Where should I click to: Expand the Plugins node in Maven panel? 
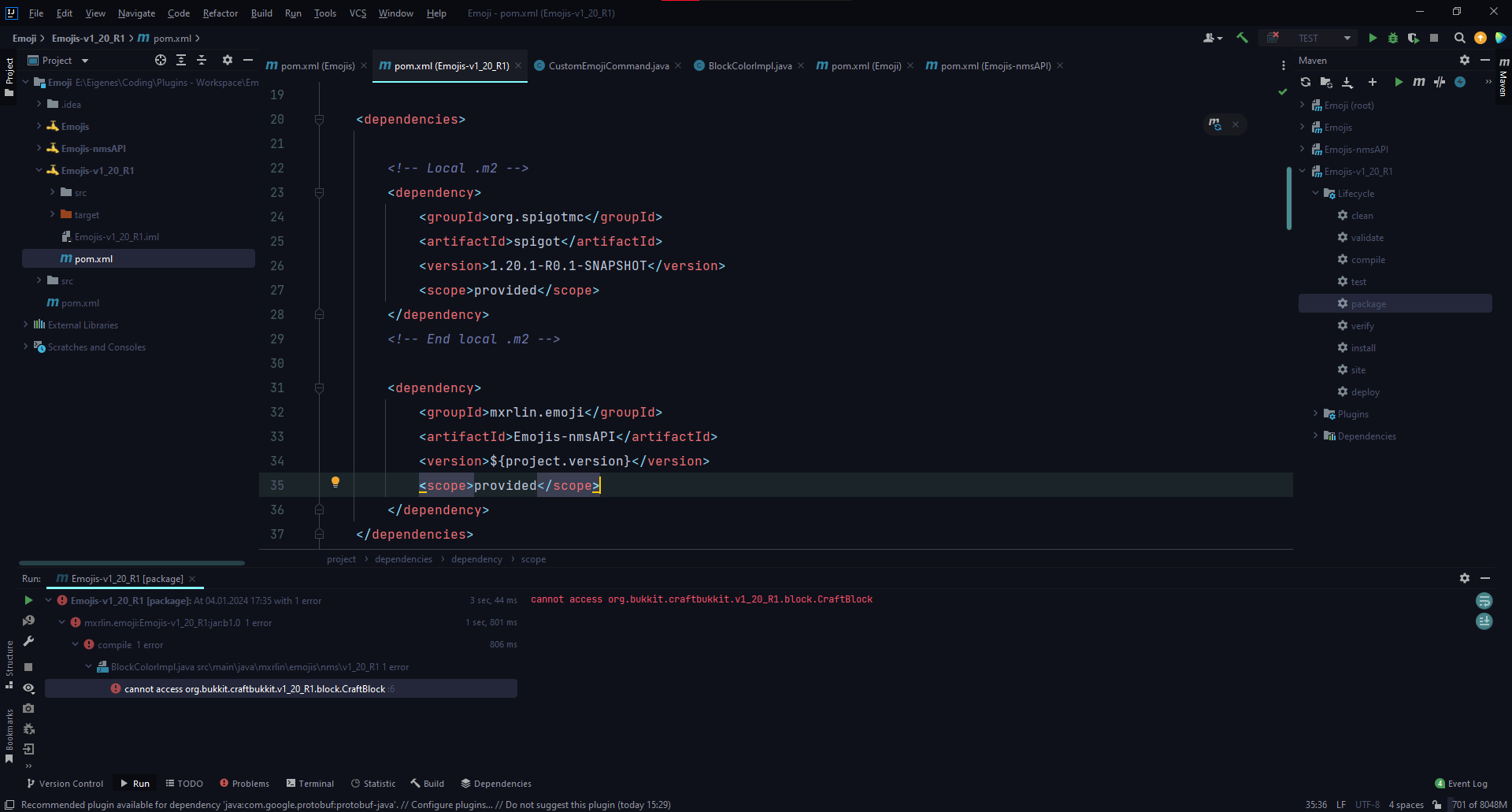pos(1315,413)
